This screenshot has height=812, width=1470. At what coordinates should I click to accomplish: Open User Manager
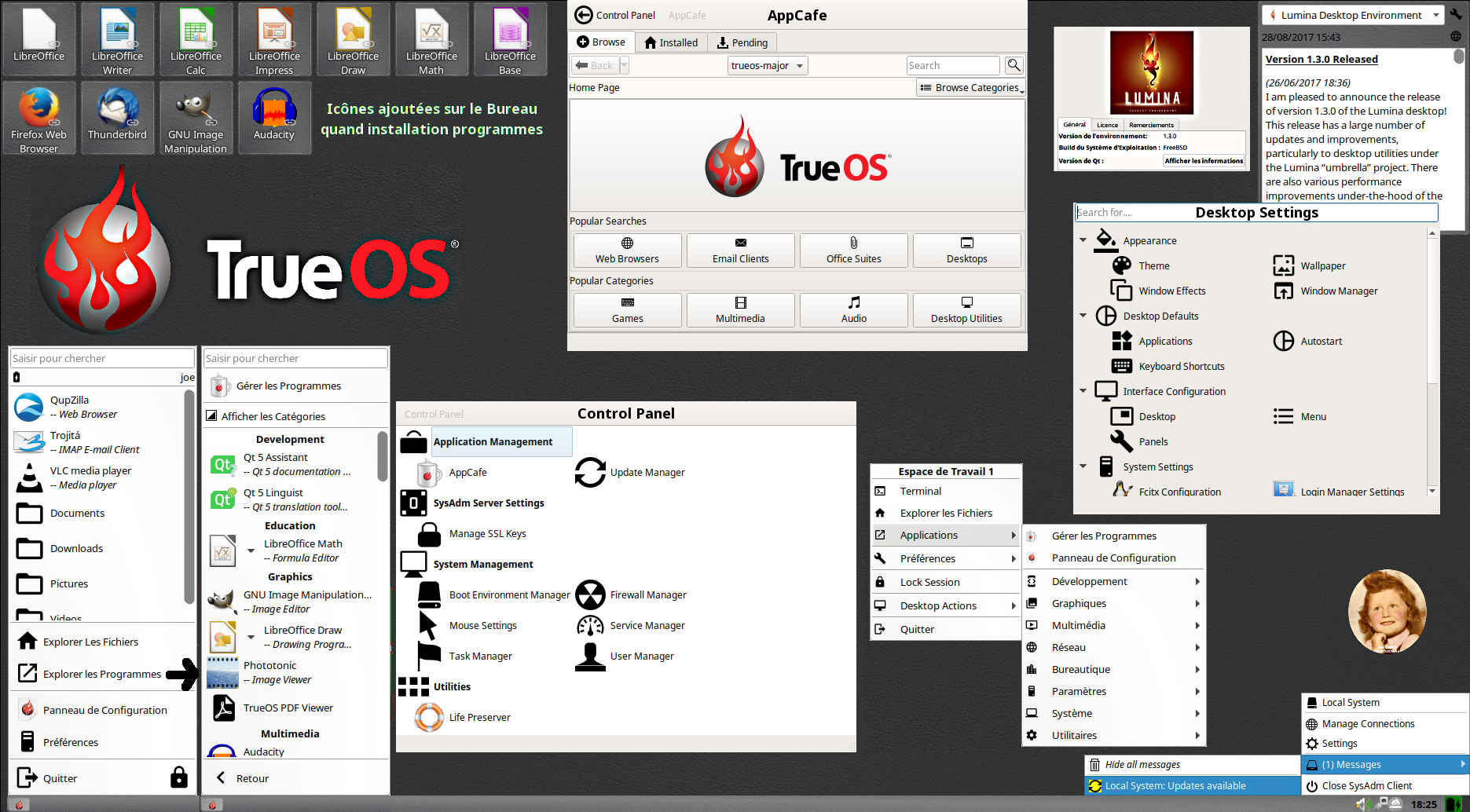pos(625,657)
